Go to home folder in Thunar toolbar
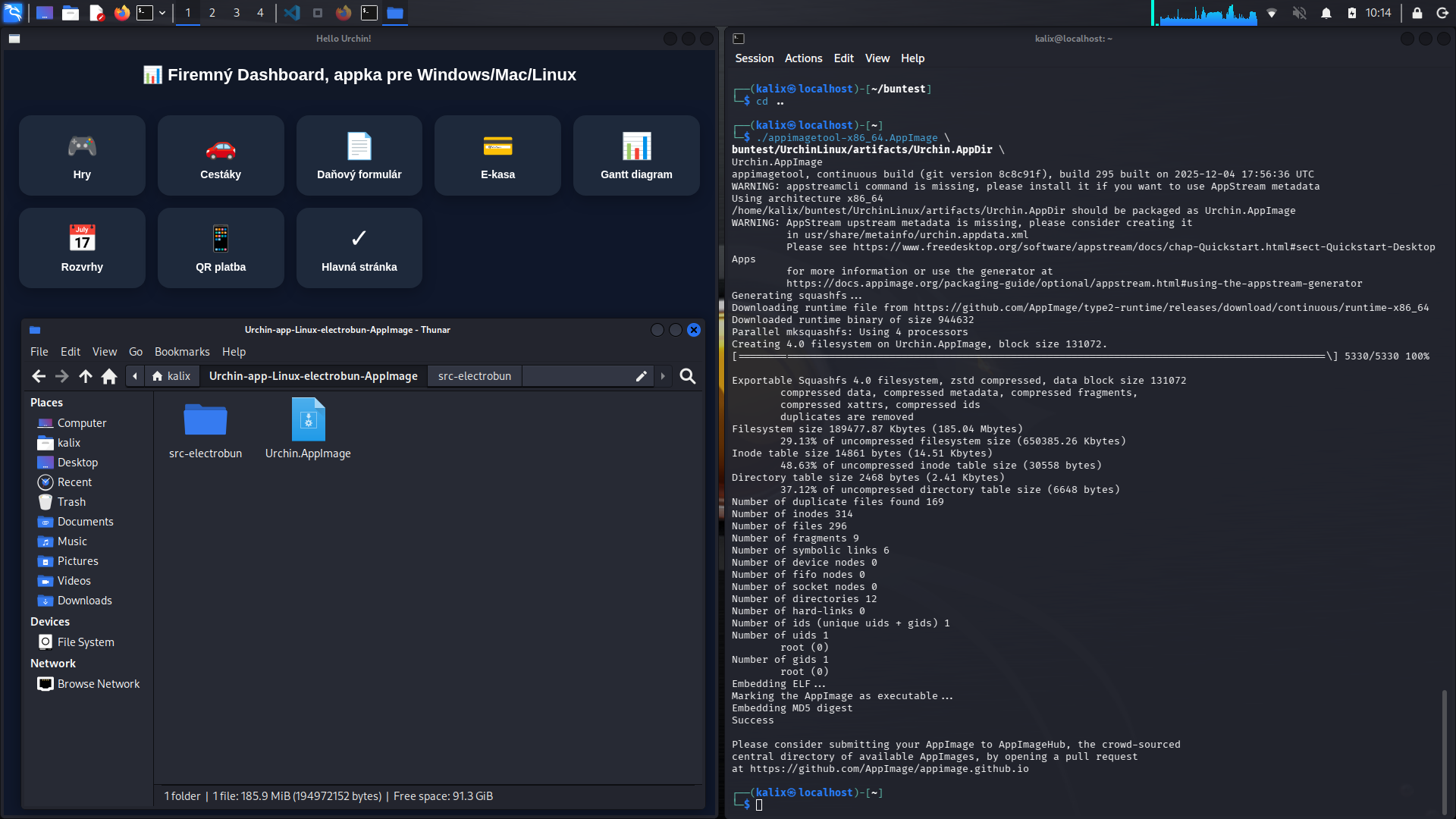Image resolution: width=1456 pixels, height=819 pixels. pyautogui.click(x=109, y=376)
